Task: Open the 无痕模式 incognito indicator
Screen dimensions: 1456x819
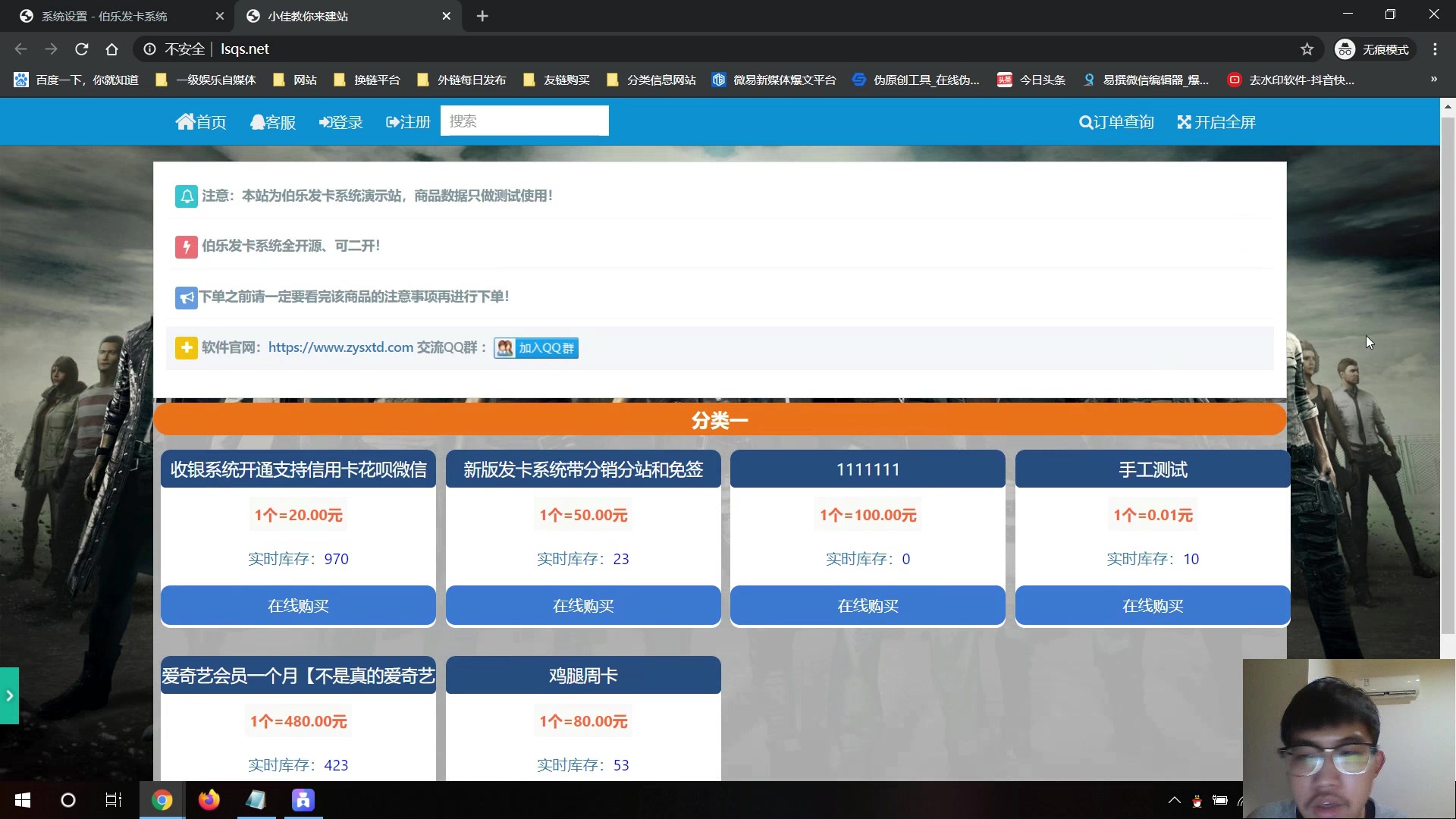Action: click(x=1373, y=49)
